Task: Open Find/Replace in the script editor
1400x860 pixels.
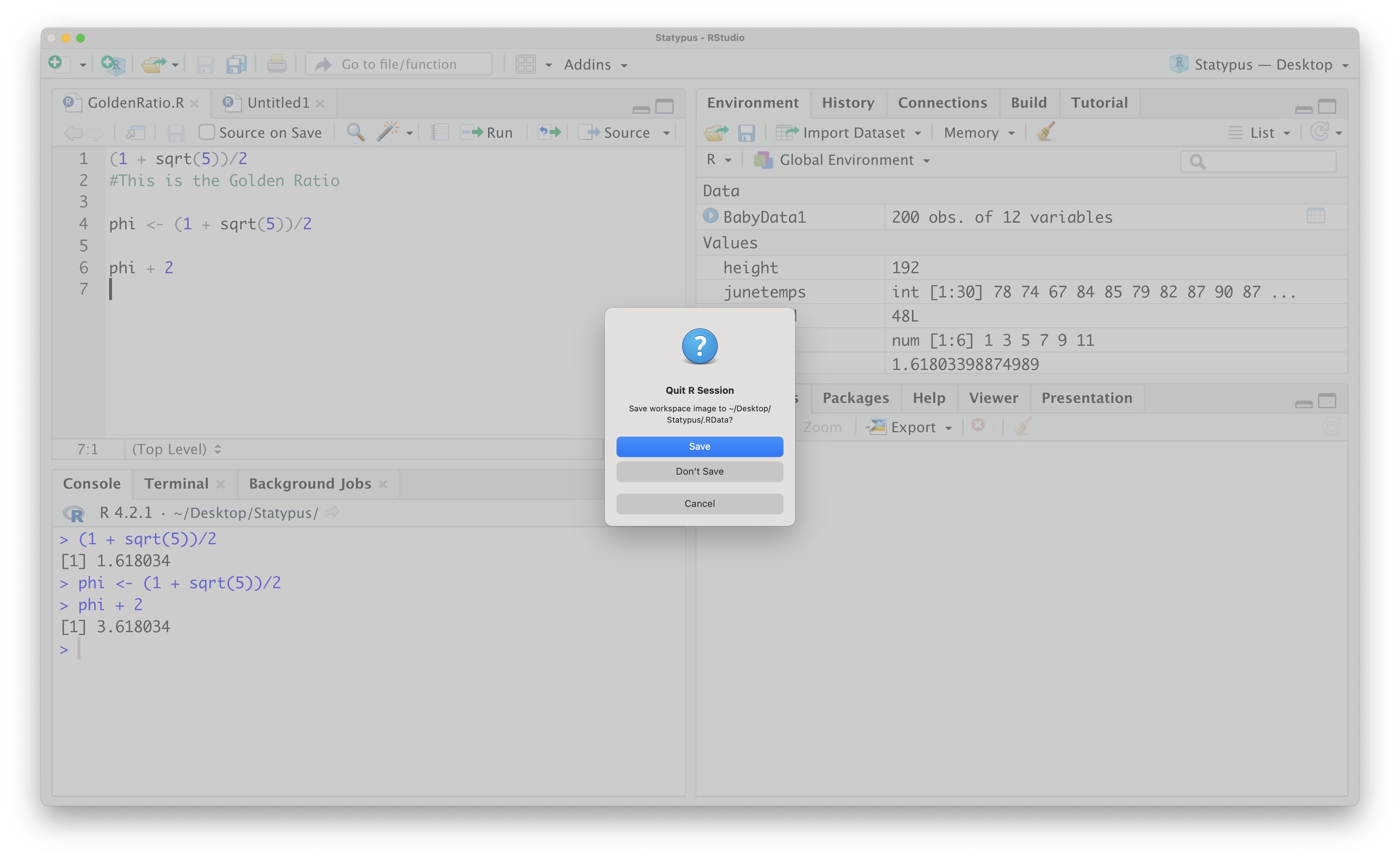Action: point(355,132)
